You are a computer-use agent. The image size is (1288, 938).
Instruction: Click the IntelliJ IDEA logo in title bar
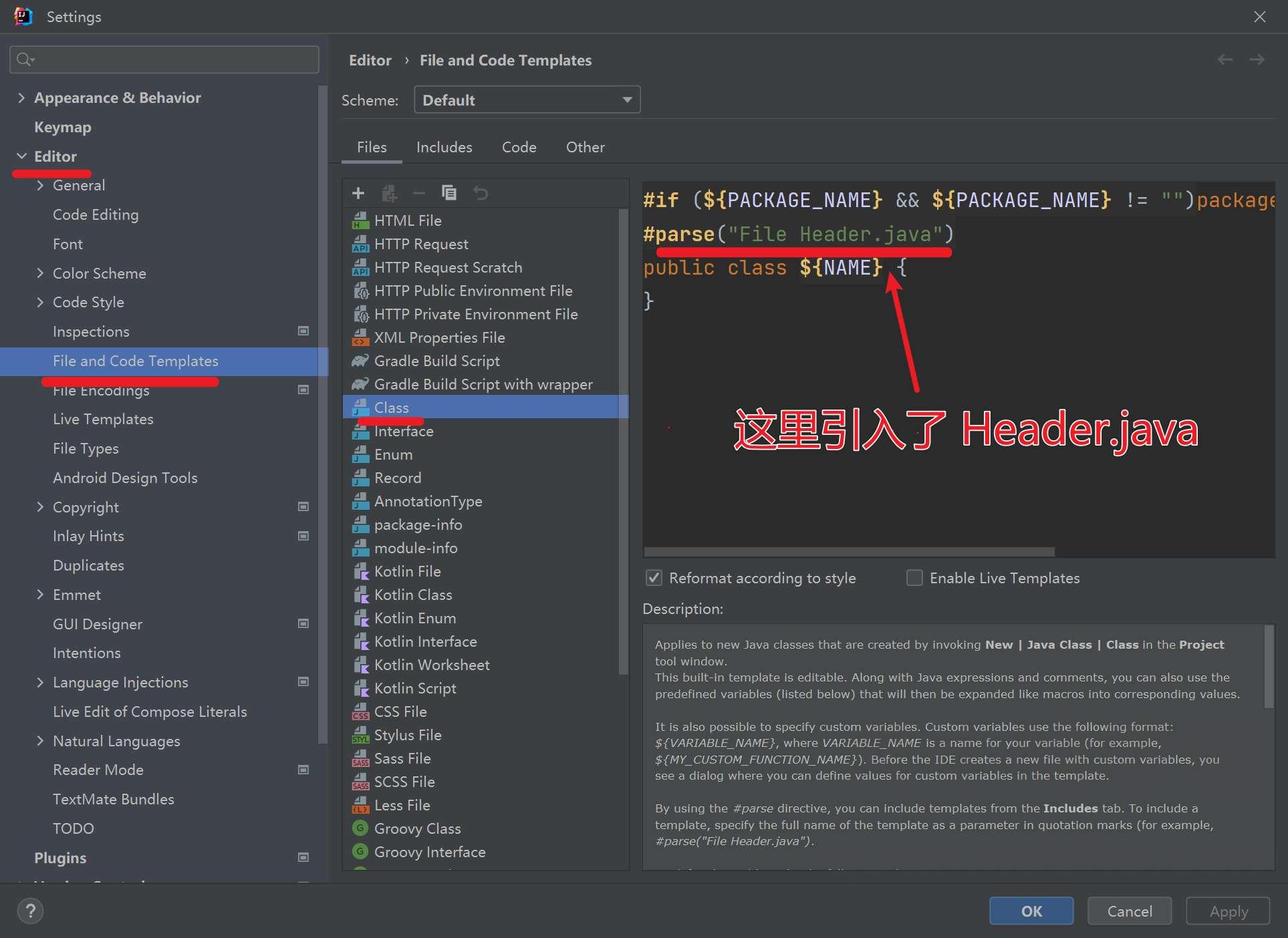(x=23, y=16)
